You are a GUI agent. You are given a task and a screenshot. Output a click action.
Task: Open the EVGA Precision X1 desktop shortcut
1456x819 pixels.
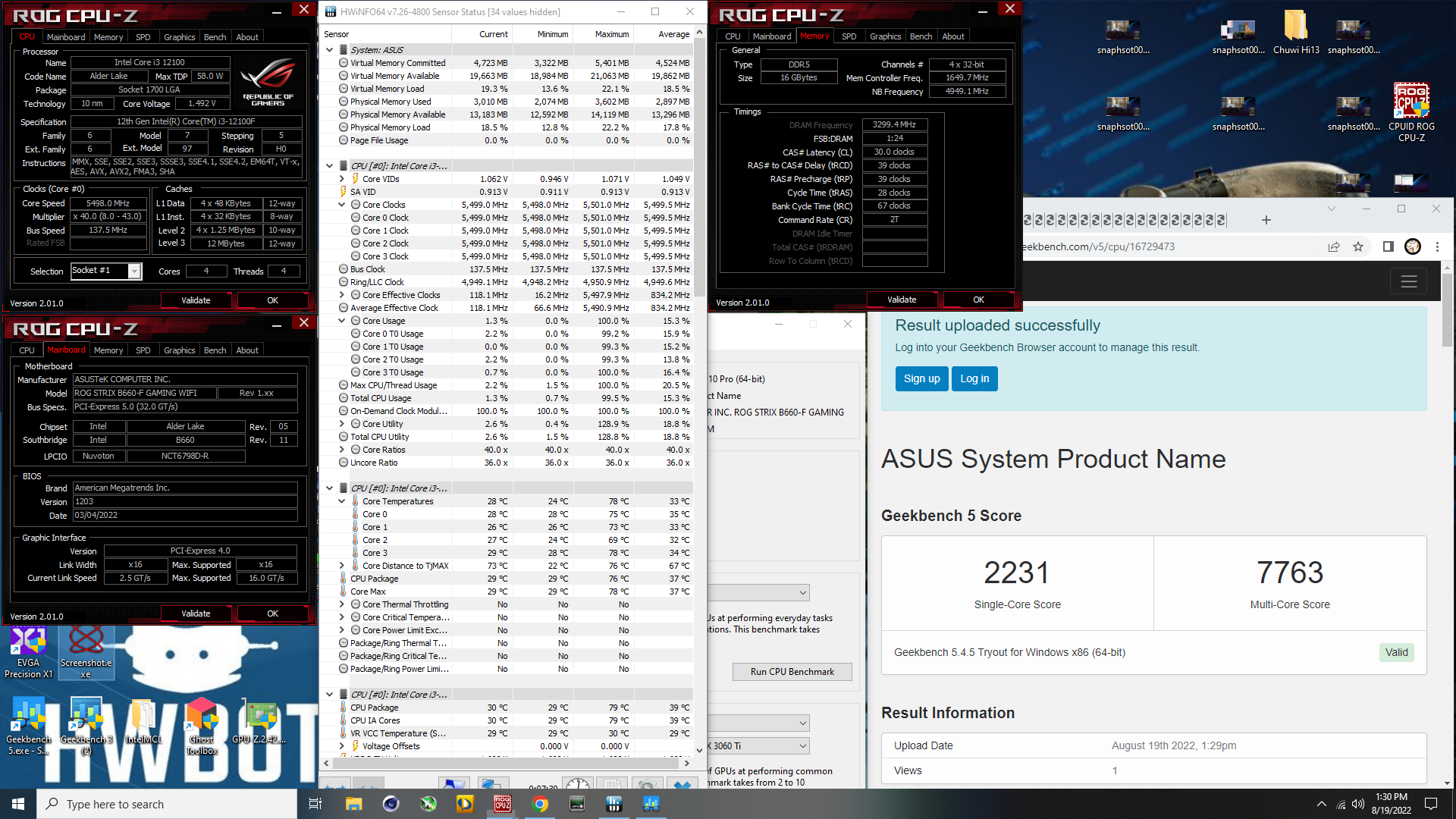[29, 652]
